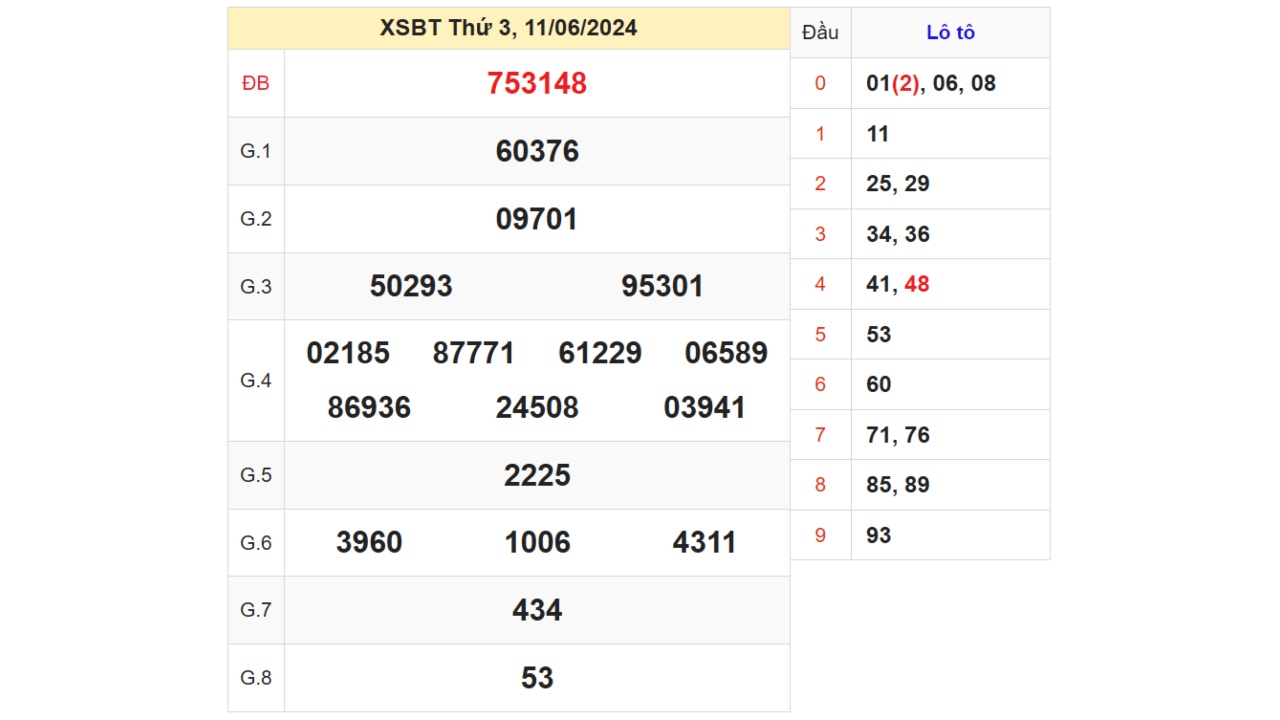Click the G.4 row label
The image size is (1280, 720).
(256, 380)
